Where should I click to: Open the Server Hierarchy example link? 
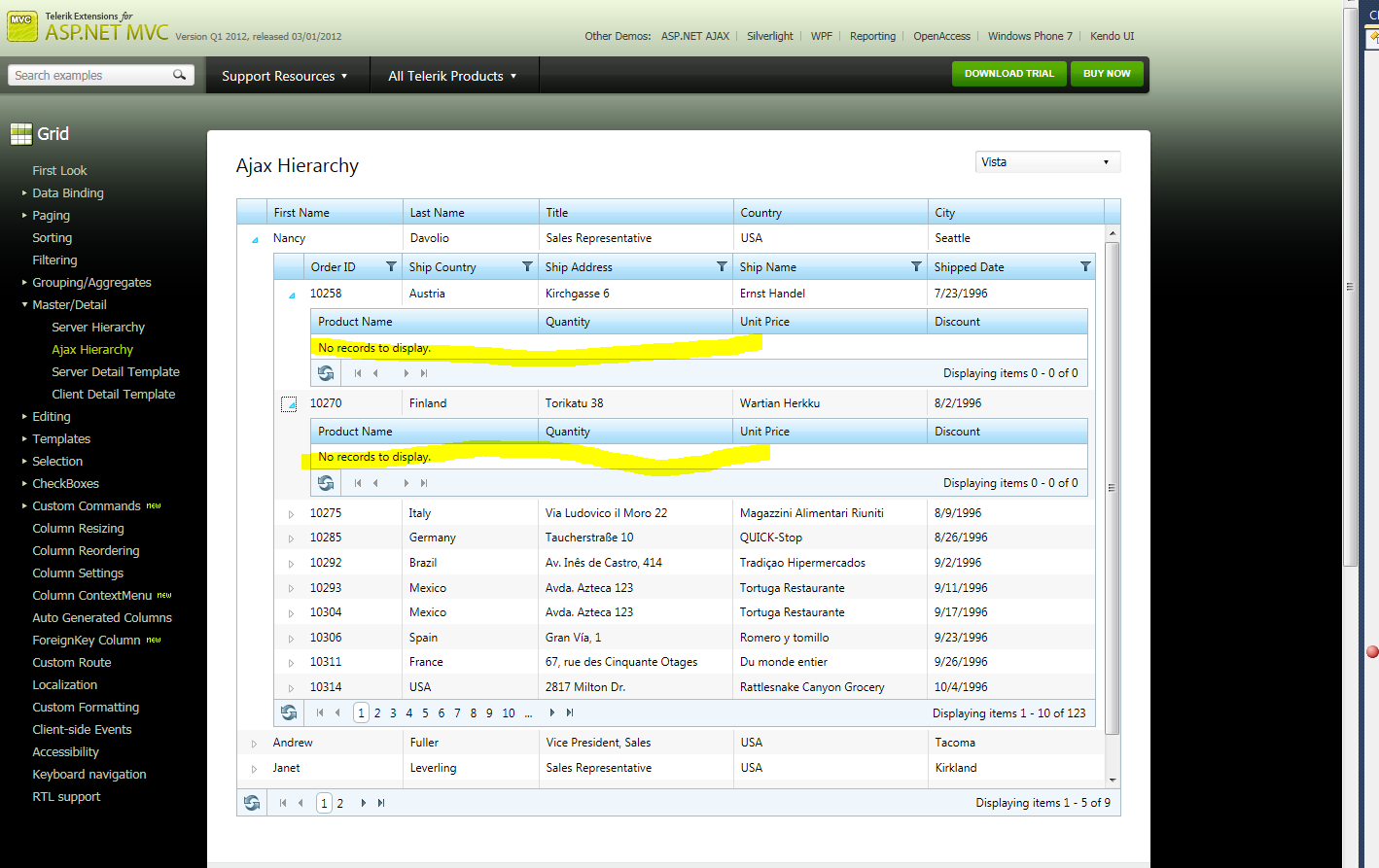point(98,328)
